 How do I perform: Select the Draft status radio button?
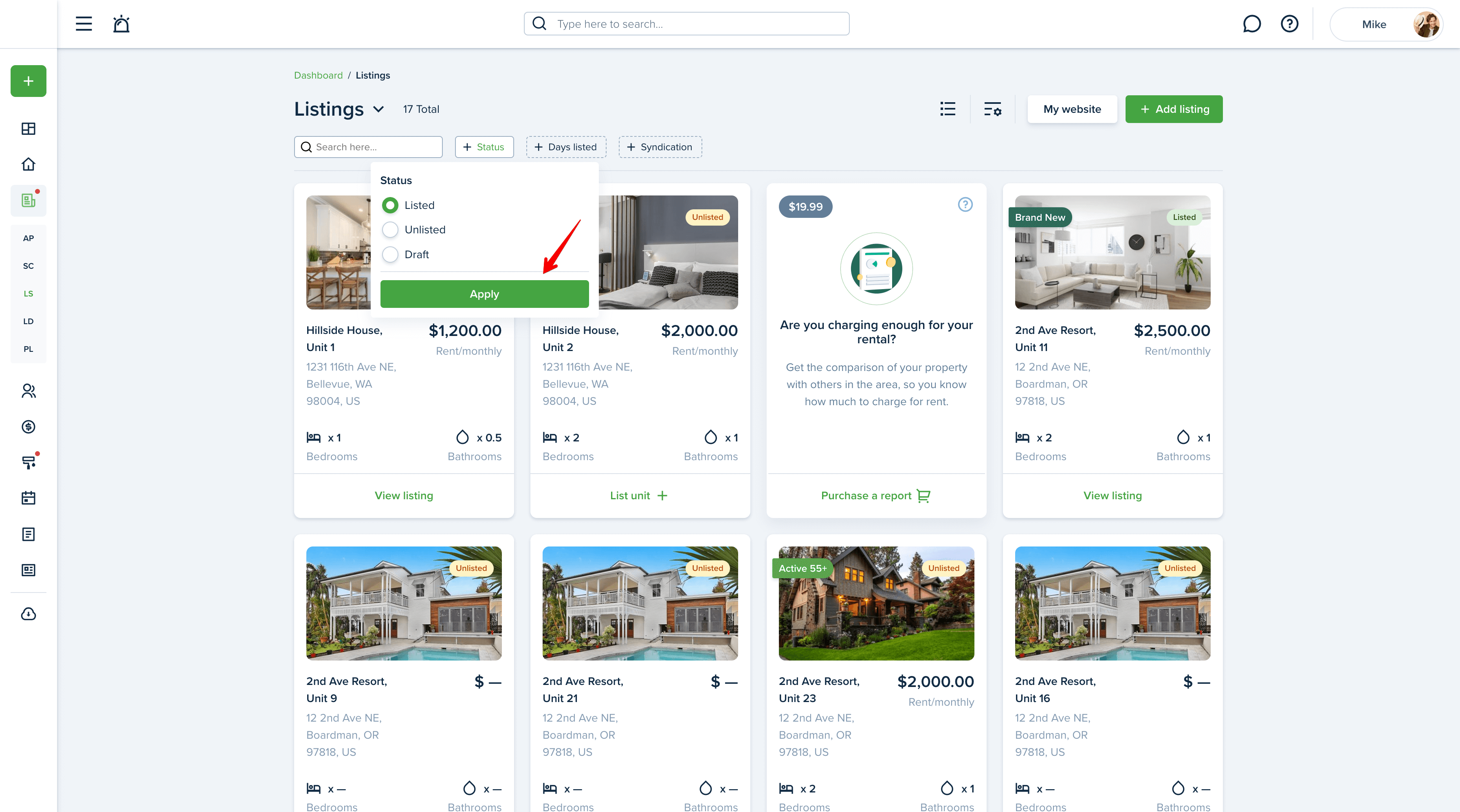tap(390, 255)
